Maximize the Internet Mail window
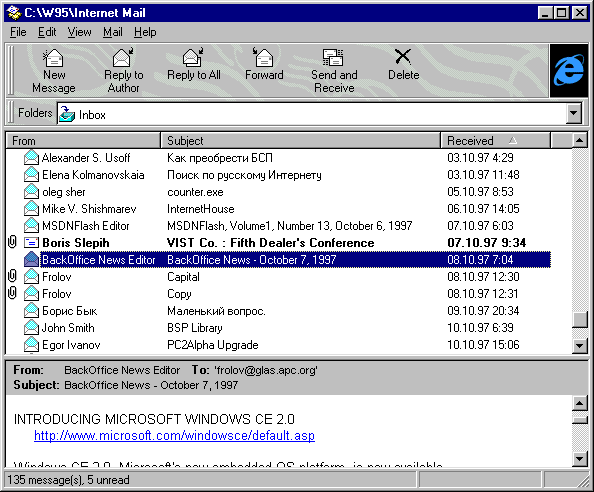Viewport: 594px width, 492px height. (561, 13)
